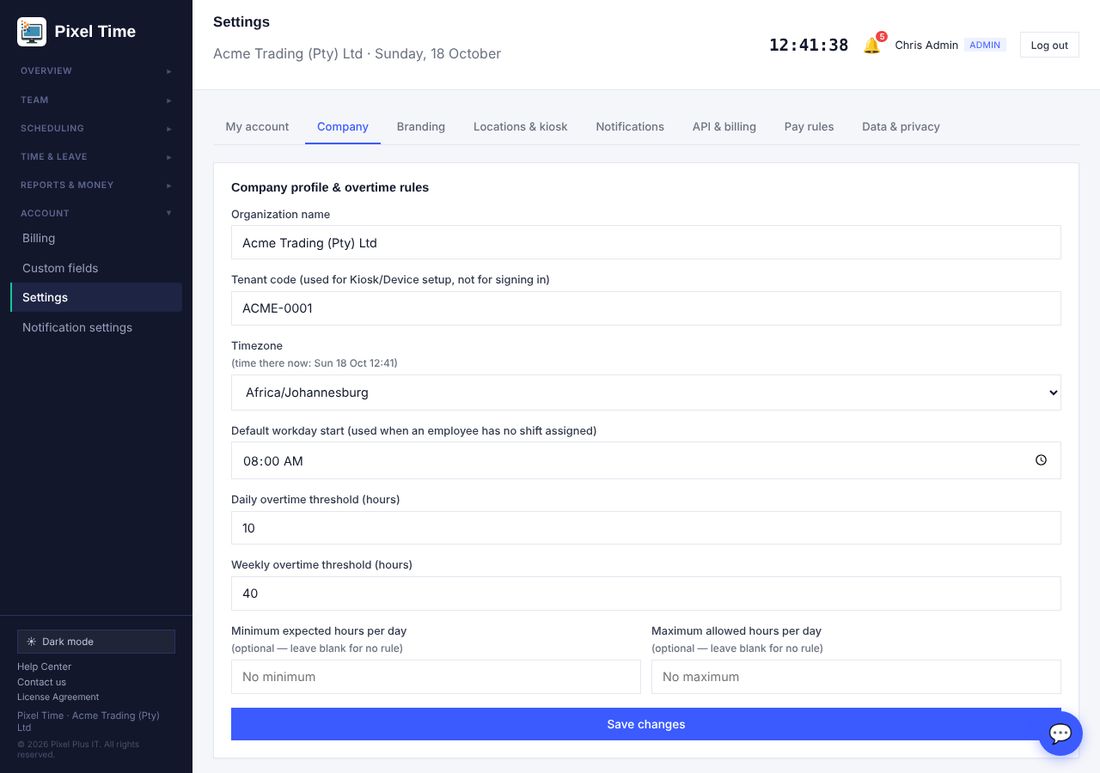Expand the Time & Leave section

pyautogui.click(x=96, y=156)
